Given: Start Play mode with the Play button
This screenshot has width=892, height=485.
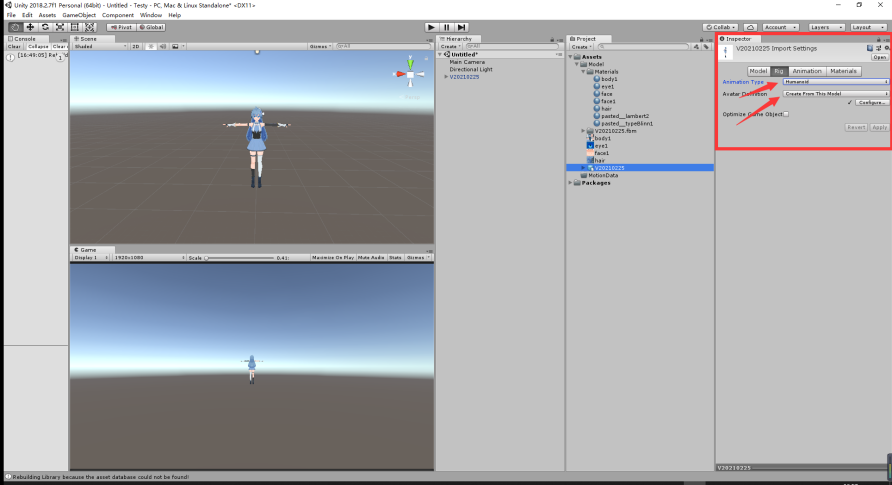Looking at the screenshot, I should coord(431,27).
